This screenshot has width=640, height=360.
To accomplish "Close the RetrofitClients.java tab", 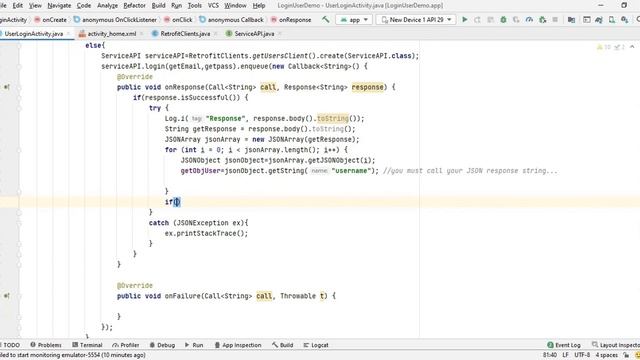I will [215, 33].
